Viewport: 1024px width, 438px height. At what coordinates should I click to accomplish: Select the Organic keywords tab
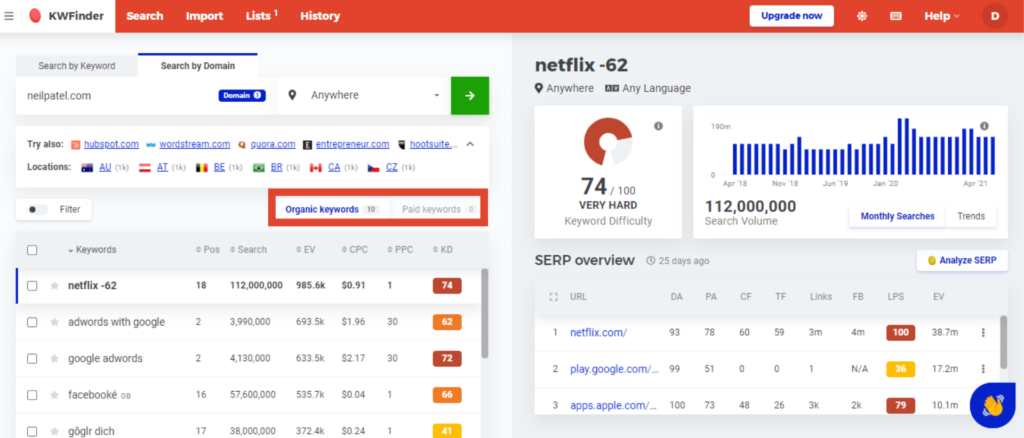[332, 210]
